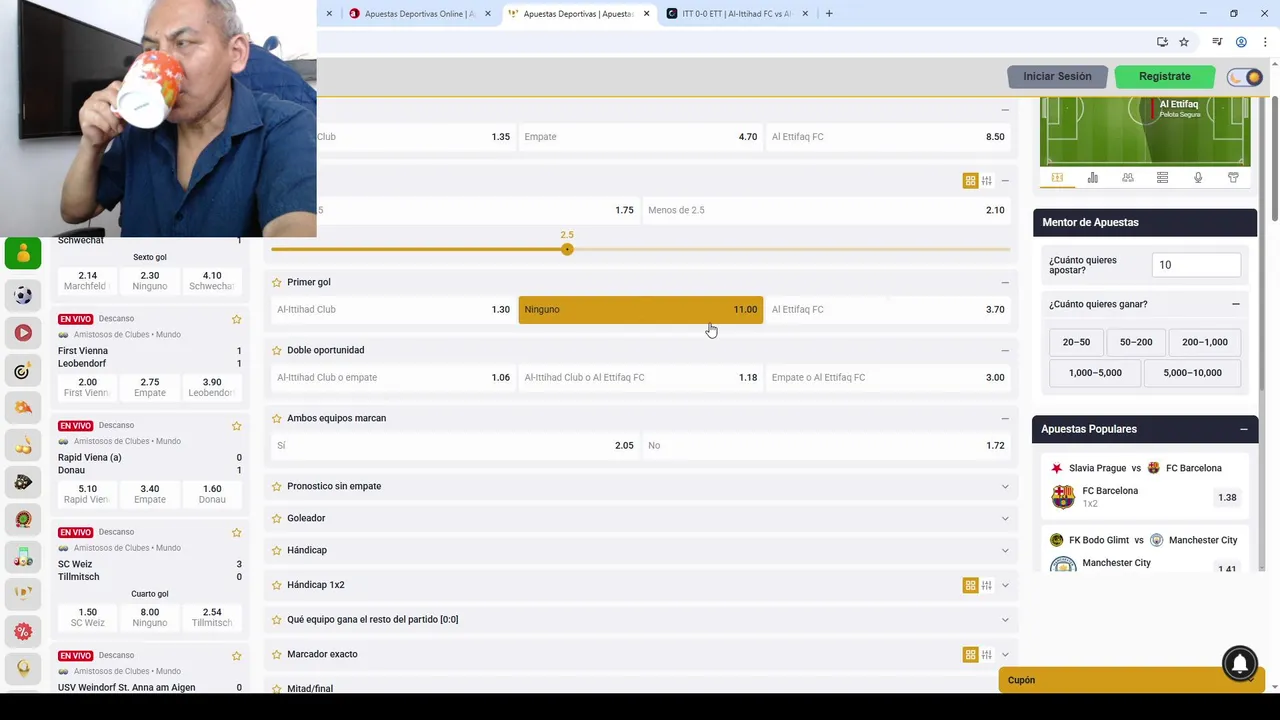
Task: Open the browser profile avatar icon
Action: pos(1241,42)
